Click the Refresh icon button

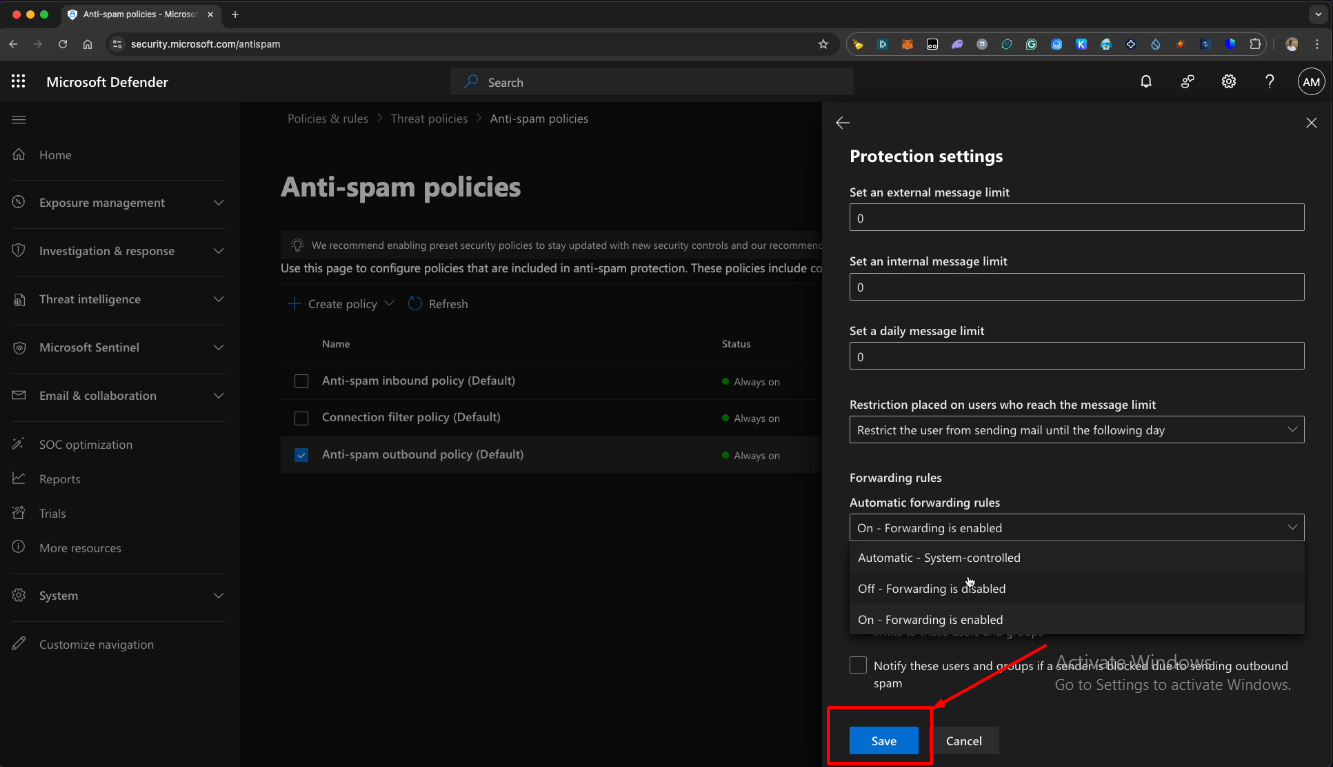[x=415, y=304]
